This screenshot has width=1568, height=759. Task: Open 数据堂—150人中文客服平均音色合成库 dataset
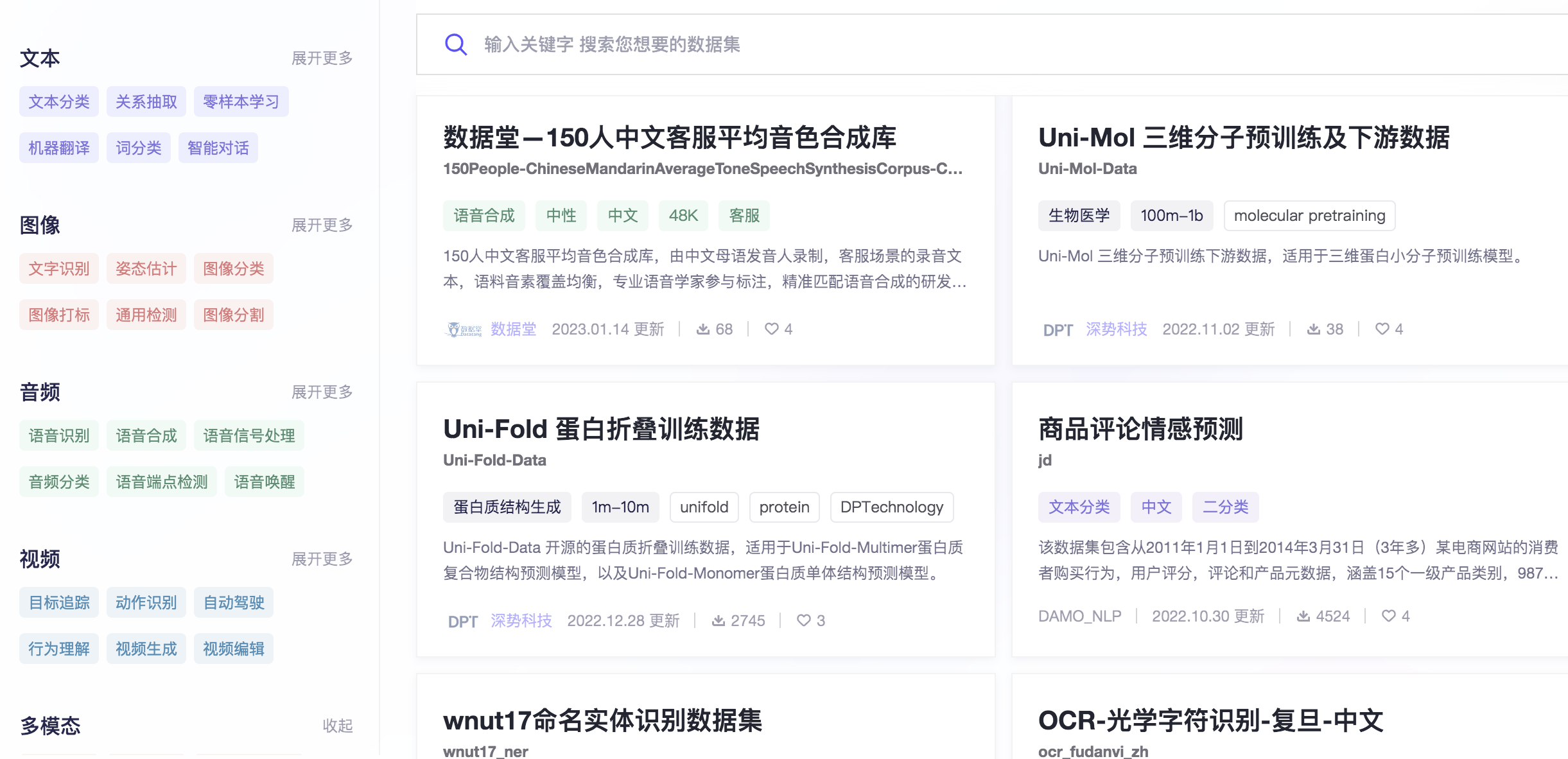click(670, 137)
